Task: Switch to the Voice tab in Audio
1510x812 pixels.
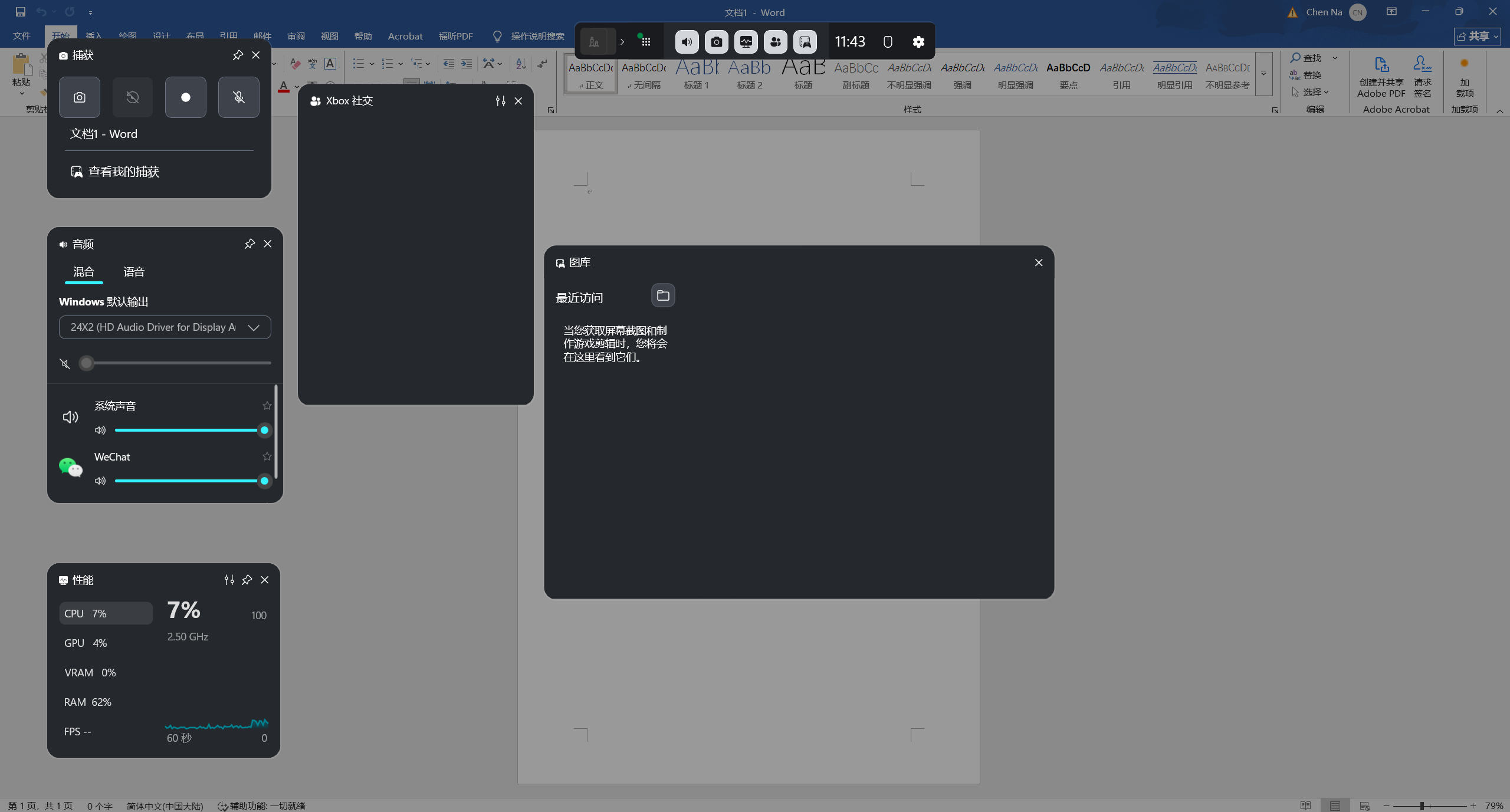Action: 134,272
